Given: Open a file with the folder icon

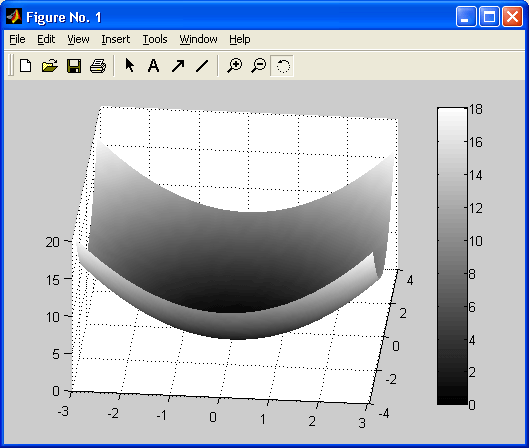Looking at the screenshot, I should click(50, 65).
